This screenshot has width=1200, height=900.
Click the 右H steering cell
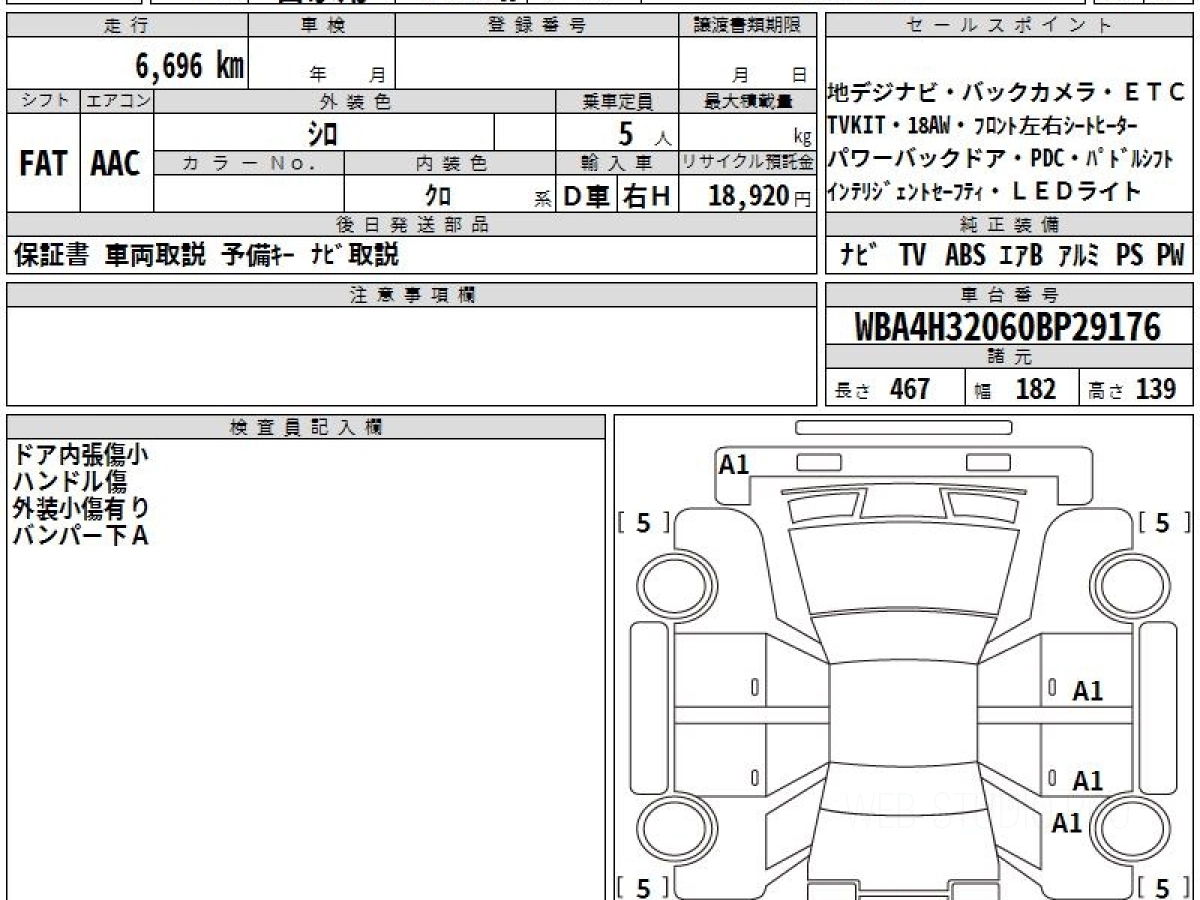pyautogui.click(x=647, y=195)
